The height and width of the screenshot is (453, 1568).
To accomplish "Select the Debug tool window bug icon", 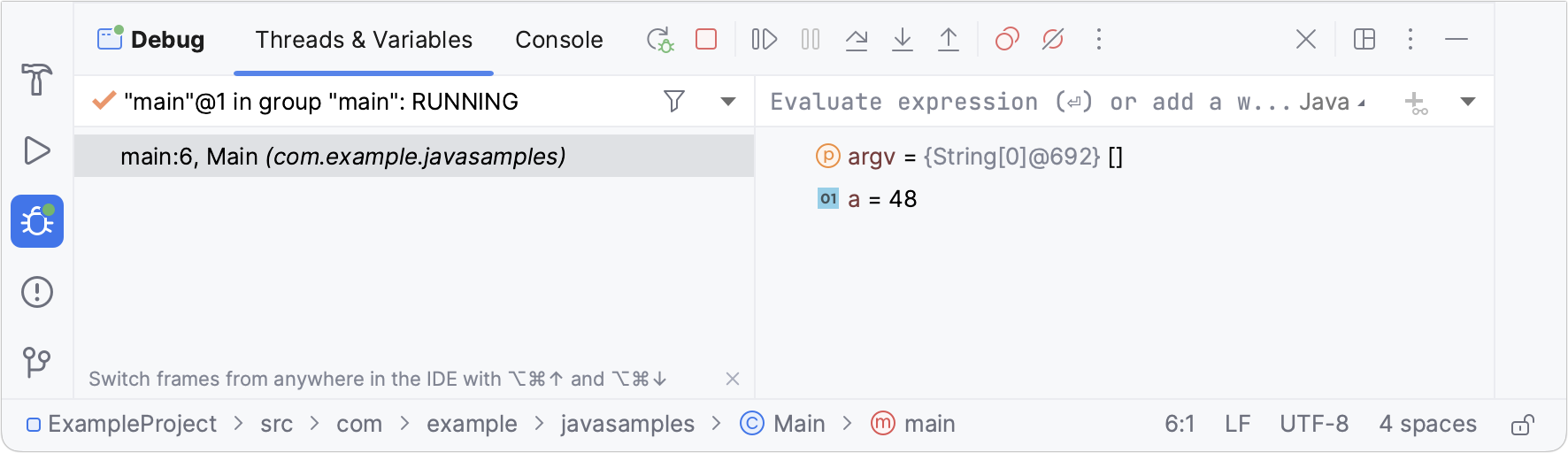I will click(37, 221).
